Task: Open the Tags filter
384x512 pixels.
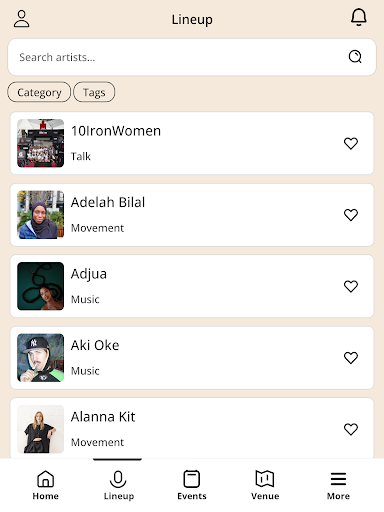Action: point(94,92)
